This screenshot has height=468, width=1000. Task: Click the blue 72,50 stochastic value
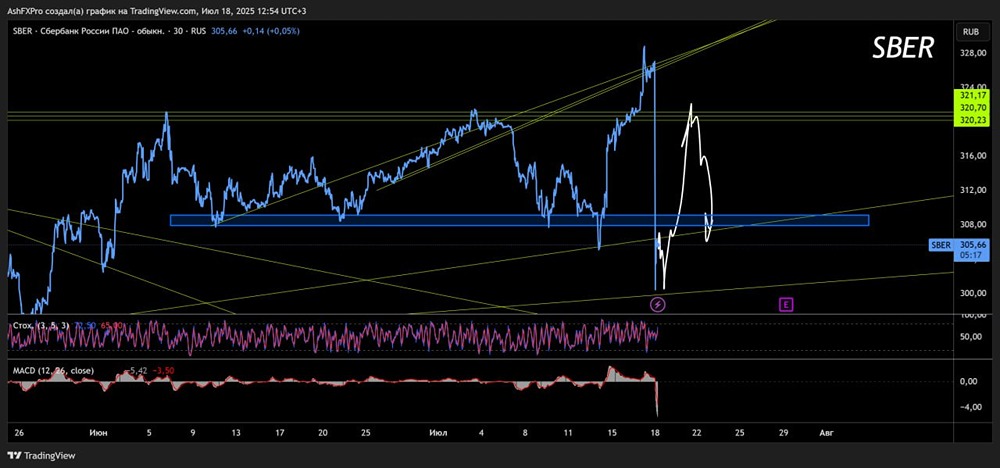(85, 326)
